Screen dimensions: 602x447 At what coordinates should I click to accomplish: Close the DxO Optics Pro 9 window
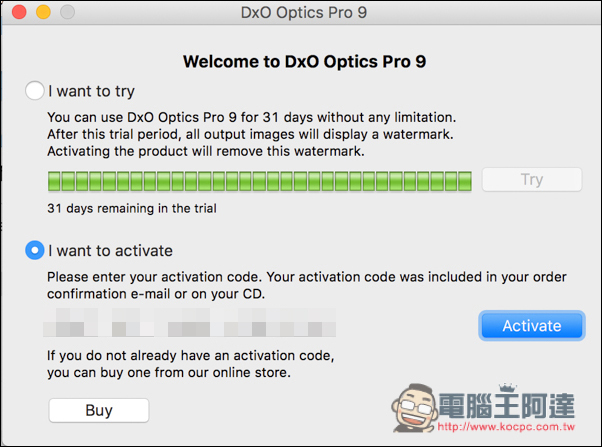[x=19, y=12]
